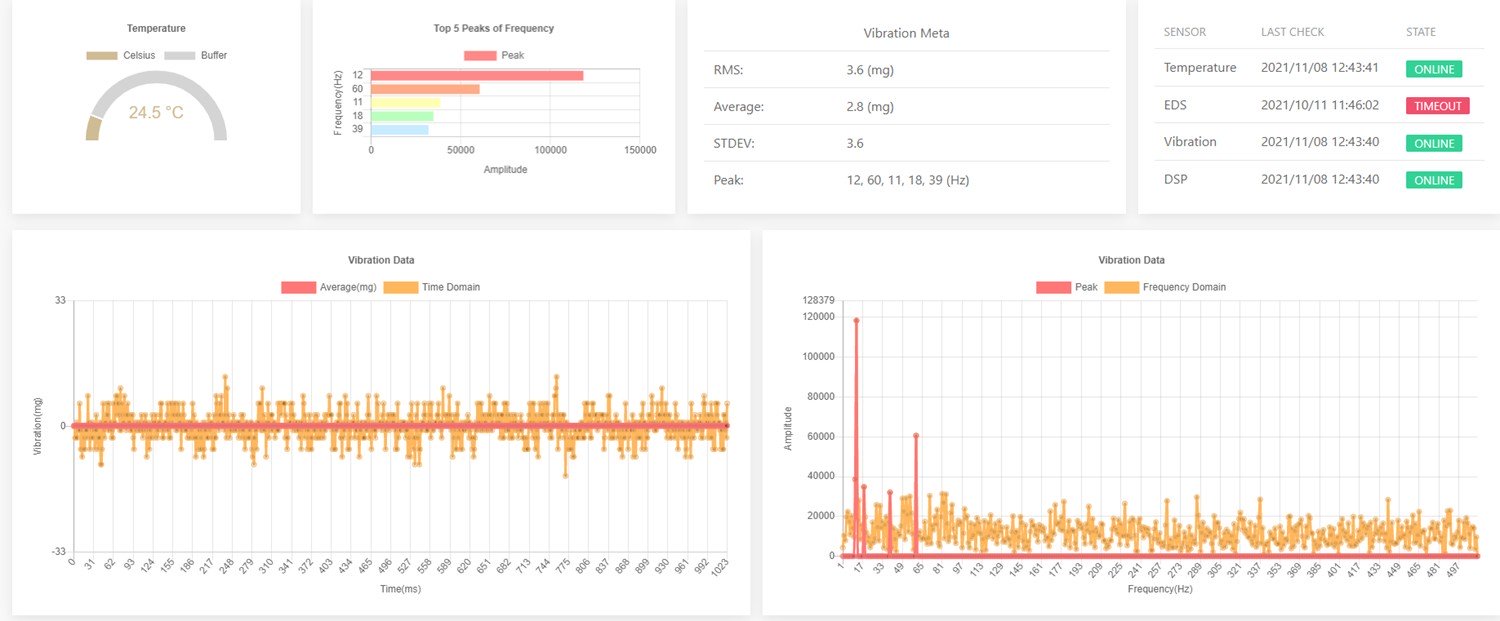
Task: Click the 39 Hz bar in Top 5 Peaks
Action: click(400, 130)
